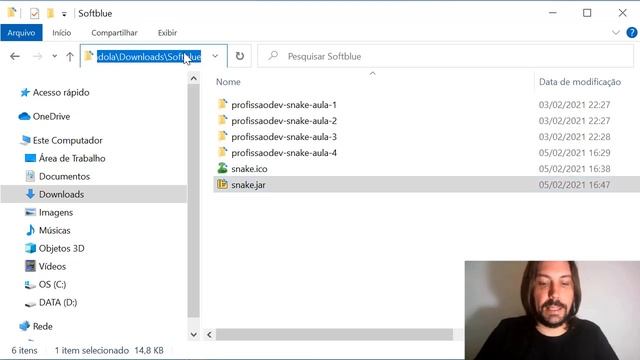640x360 pixels.
Task: Click date 05/02/2021 16:47 of snake.jar
Action: coord(574,185)
